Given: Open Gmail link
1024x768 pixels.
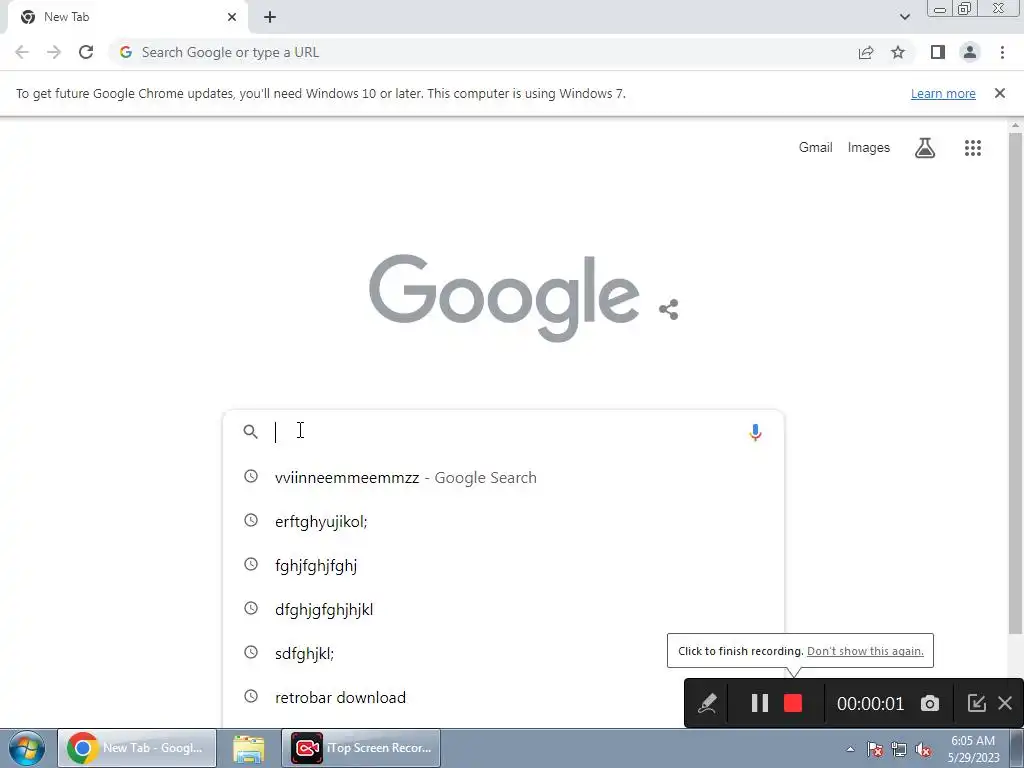Looking at the screenshot, I should click(816, 148).
